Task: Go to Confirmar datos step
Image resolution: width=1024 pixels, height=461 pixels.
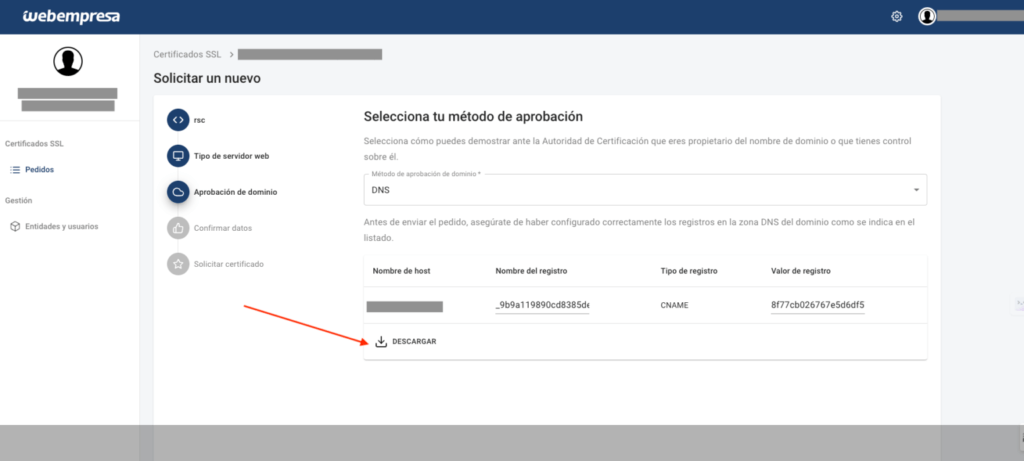Action: tap(223, 228)
